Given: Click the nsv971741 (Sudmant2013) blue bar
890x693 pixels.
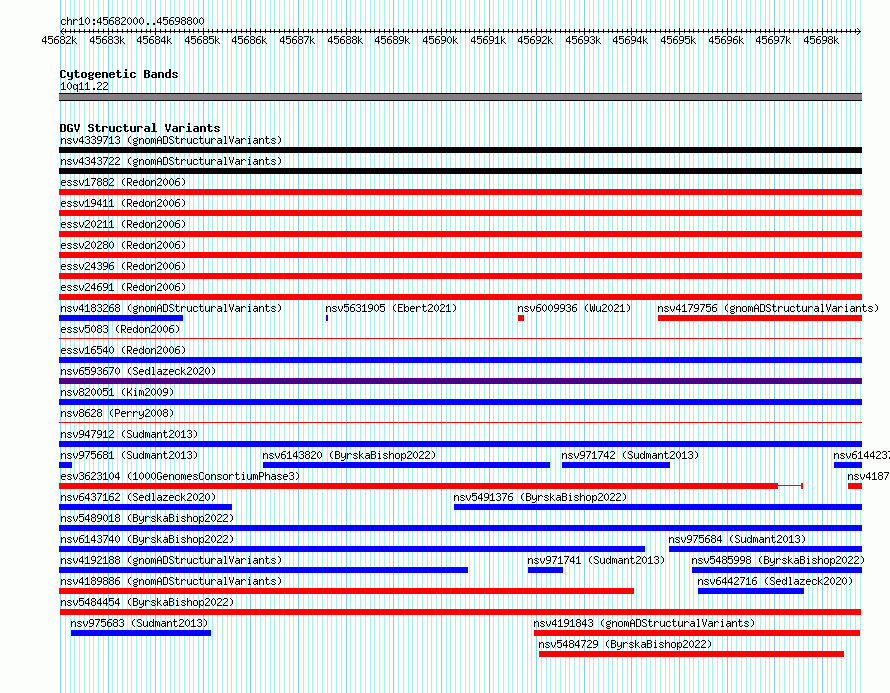Looking at the screenshot, I should (x=545, y=570).
